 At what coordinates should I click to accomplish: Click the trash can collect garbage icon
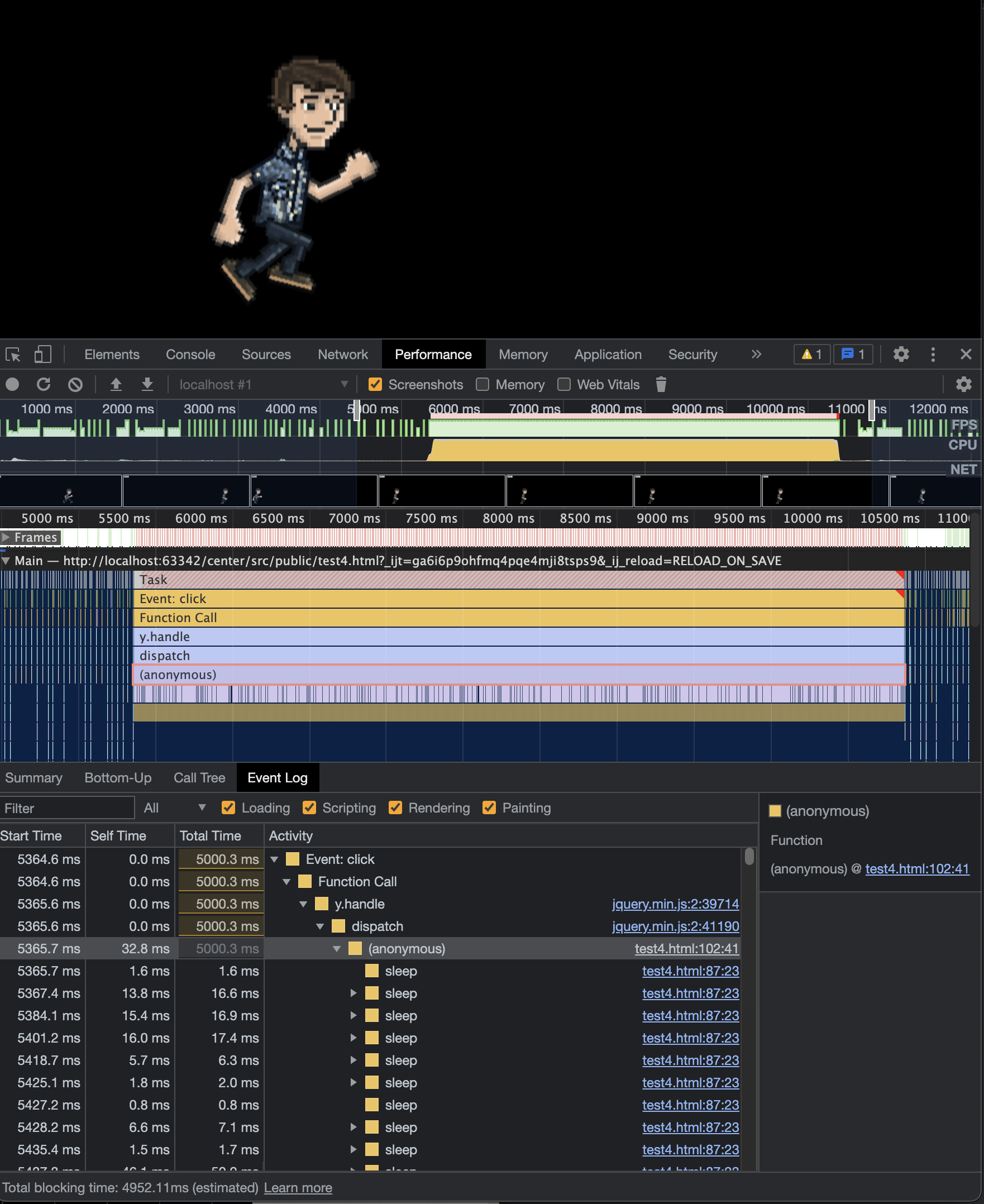(661, 384)
